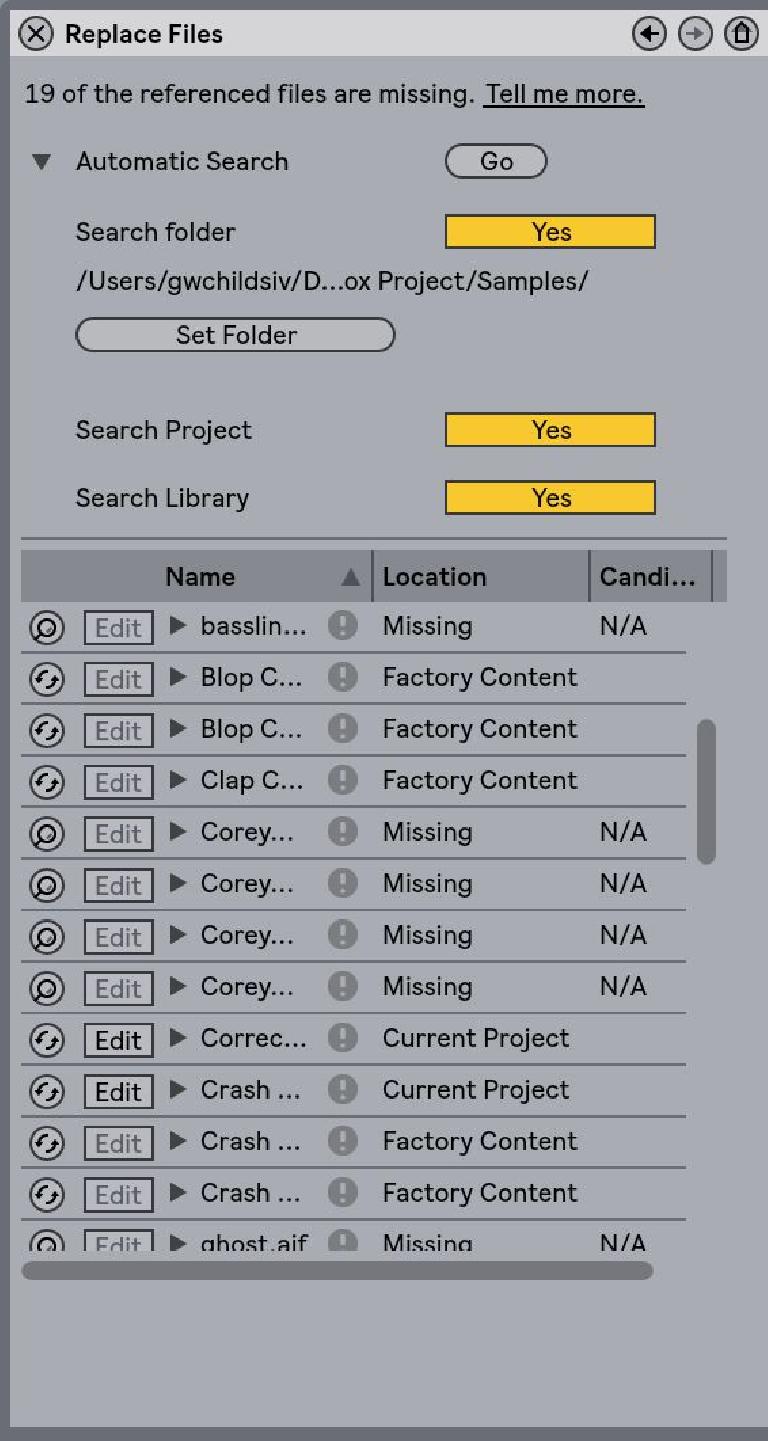The width and height of the screenshot is (768, 1441).
Task: Toggle the Search Library Yes switch
Action: (550, 498)
